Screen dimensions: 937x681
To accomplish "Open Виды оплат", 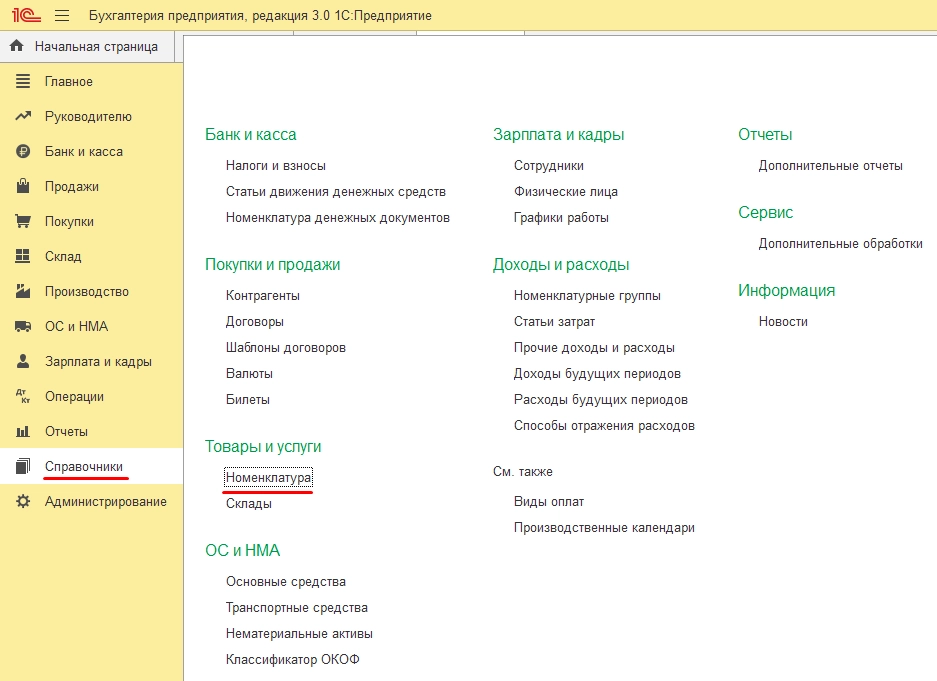I will tap(549, 502).
